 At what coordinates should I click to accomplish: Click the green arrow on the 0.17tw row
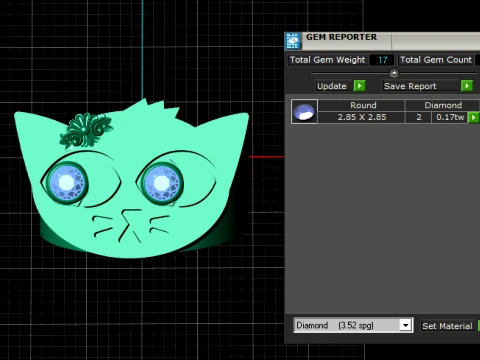click(x=474, y=117)
